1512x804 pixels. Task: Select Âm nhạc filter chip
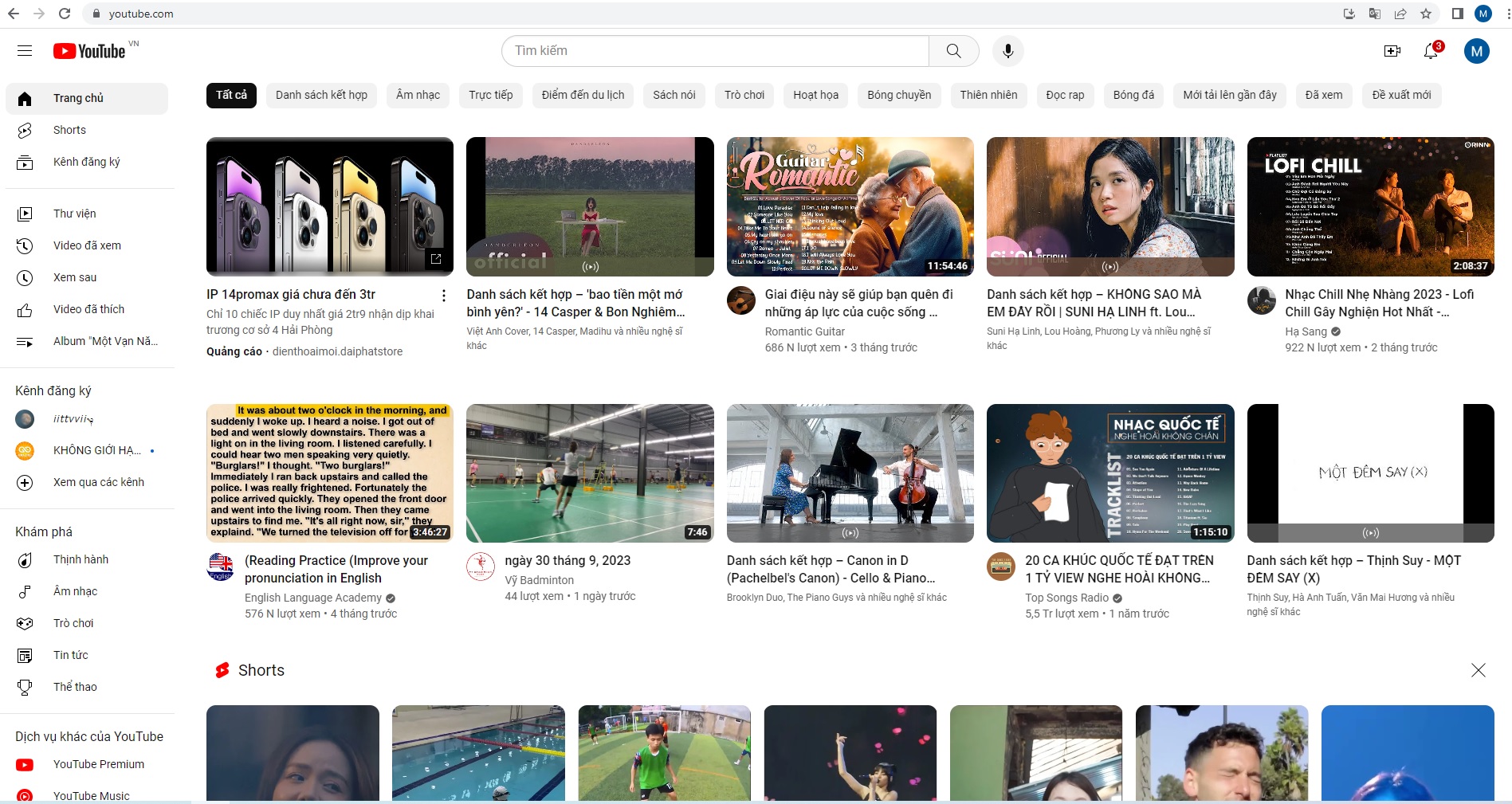point(418,95)
